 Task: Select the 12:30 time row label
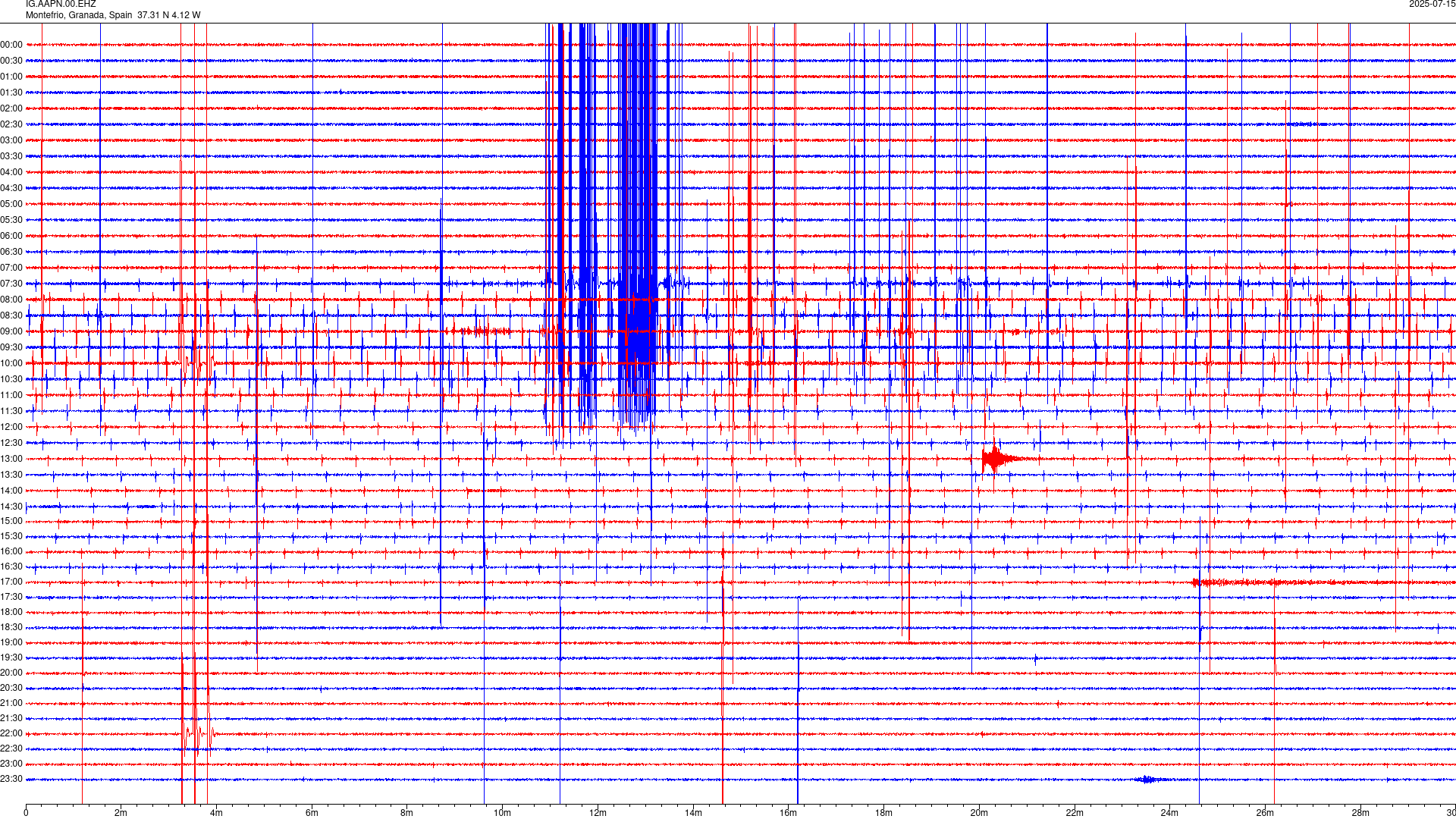(x=11, y=443)
